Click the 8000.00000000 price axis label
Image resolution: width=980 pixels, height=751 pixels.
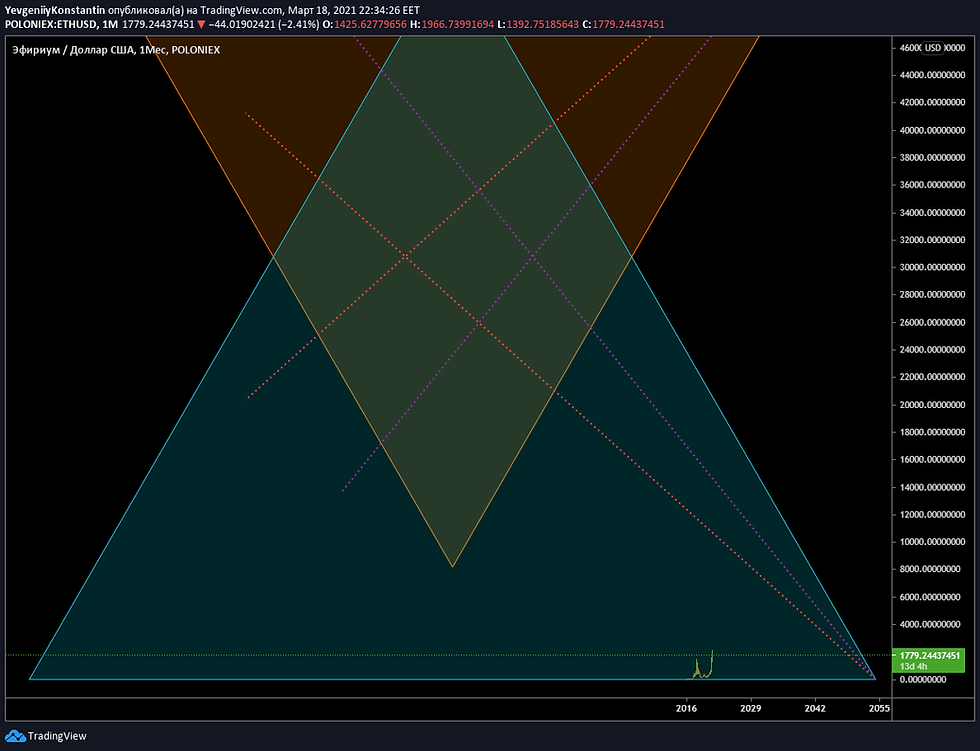click(930, 569)
